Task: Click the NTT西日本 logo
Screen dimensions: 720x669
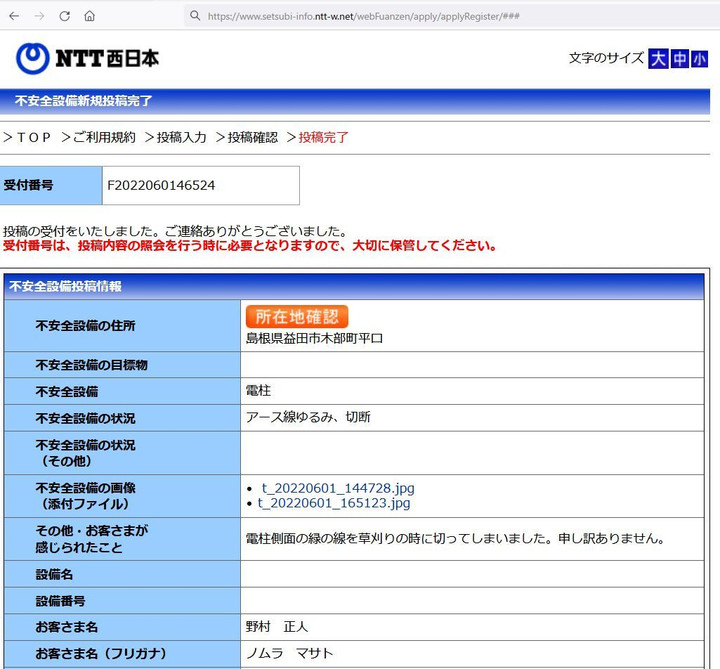Action: point(87,58)
